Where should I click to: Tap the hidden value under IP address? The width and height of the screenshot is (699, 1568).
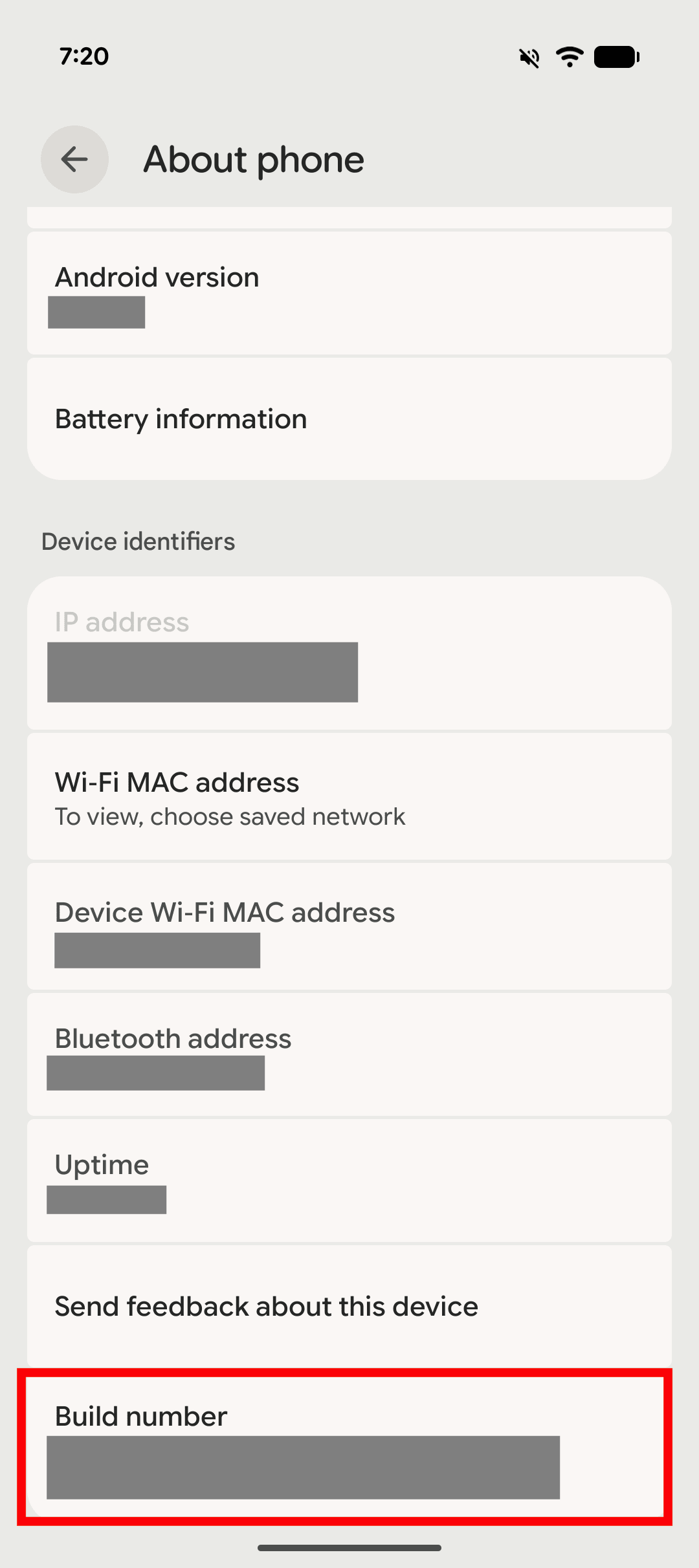click(x=202, y=672)
